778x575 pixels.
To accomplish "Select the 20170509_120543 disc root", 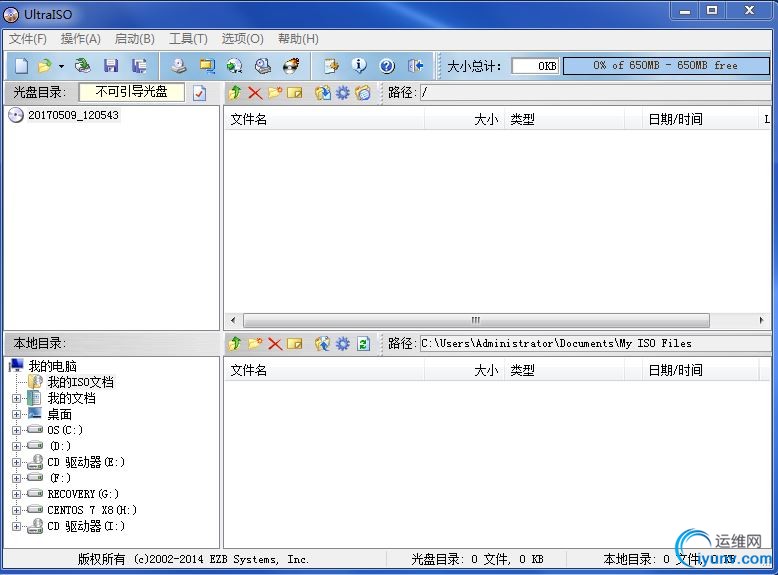I will pos(73,115).
